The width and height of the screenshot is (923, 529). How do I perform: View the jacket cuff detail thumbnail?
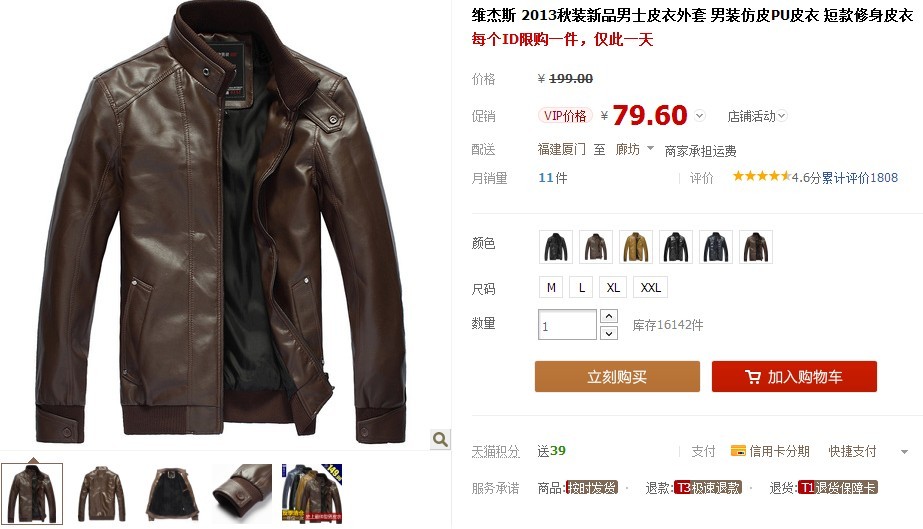click(x=242, y=493)
